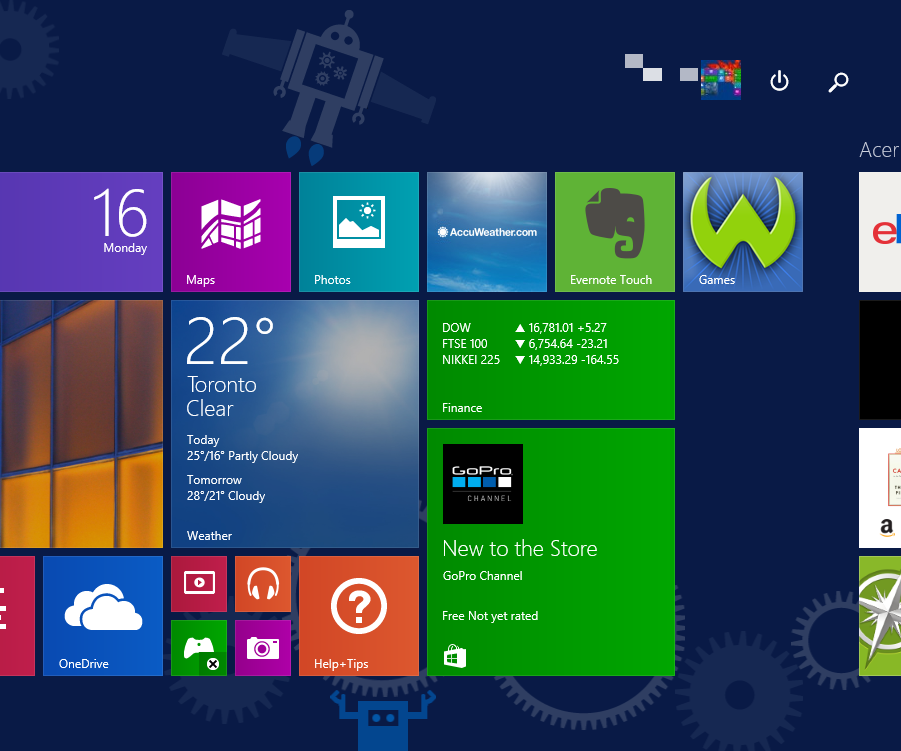Viewport: 901px width, 751px height.
Task: Click the 'Free Not yet rated' text
Action: [x=490, y=616]
